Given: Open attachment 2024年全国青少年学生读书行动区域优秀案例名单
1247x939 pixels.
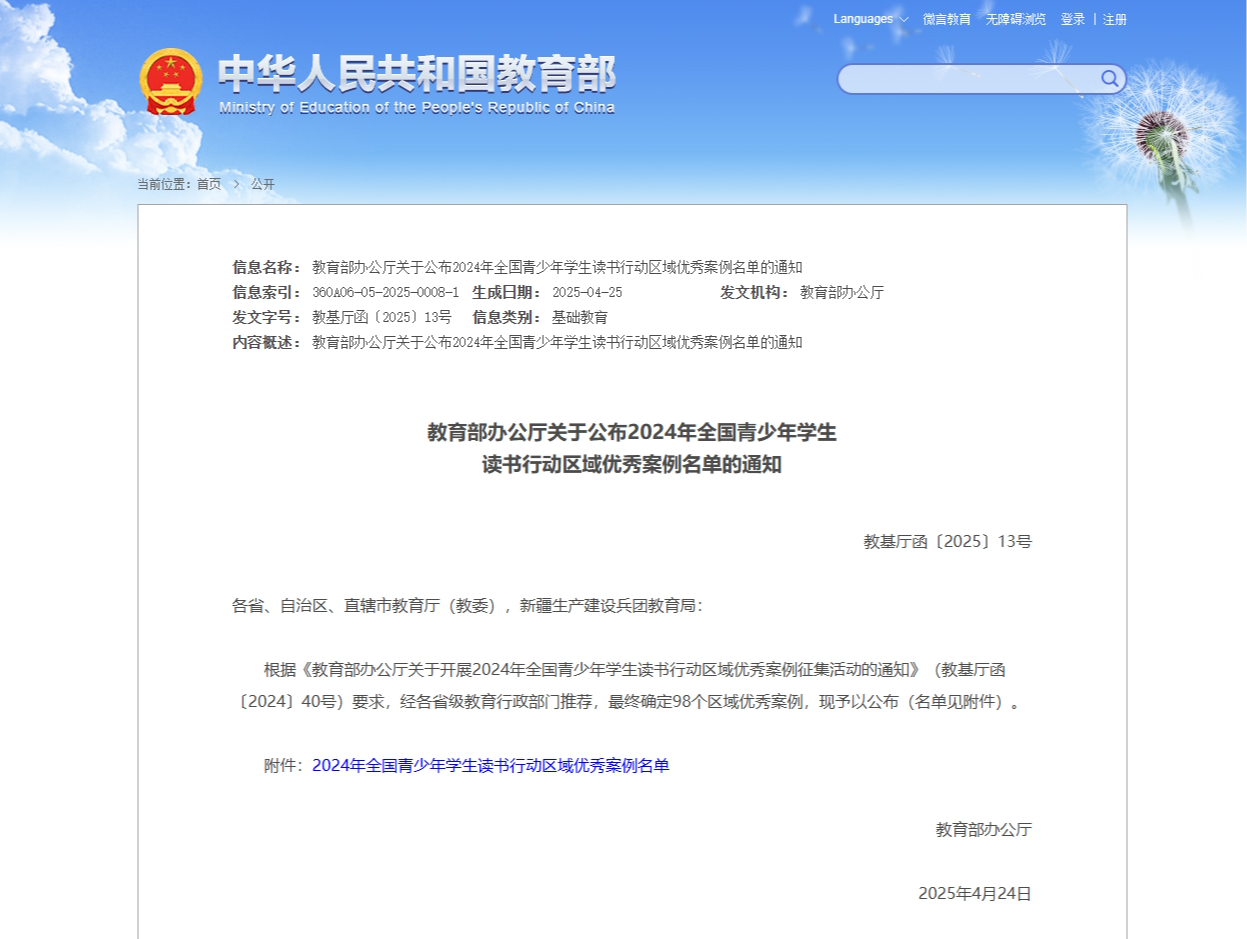Looking at the screenshot, I should tap(491, 766).
